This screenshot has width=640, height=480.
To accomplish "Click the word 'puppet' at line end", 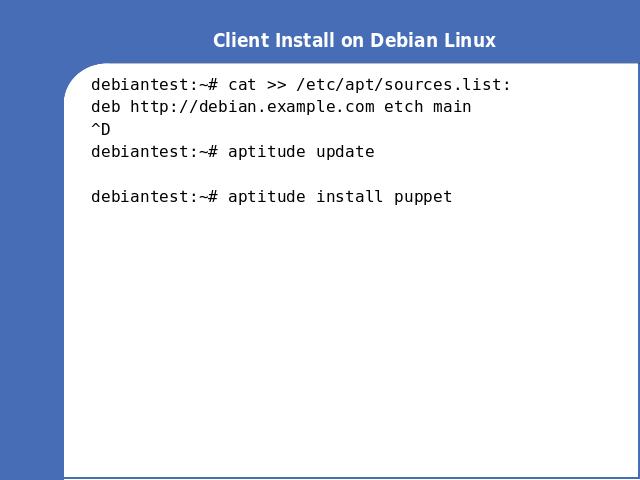I will pyautogui.click(x=423, y=198).
